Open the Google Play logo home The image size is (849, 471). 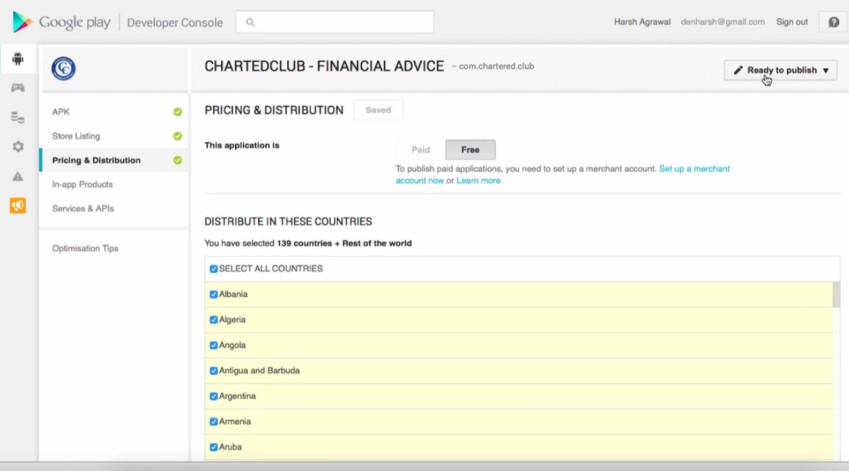pyautogui.click(x=61, y=22)
